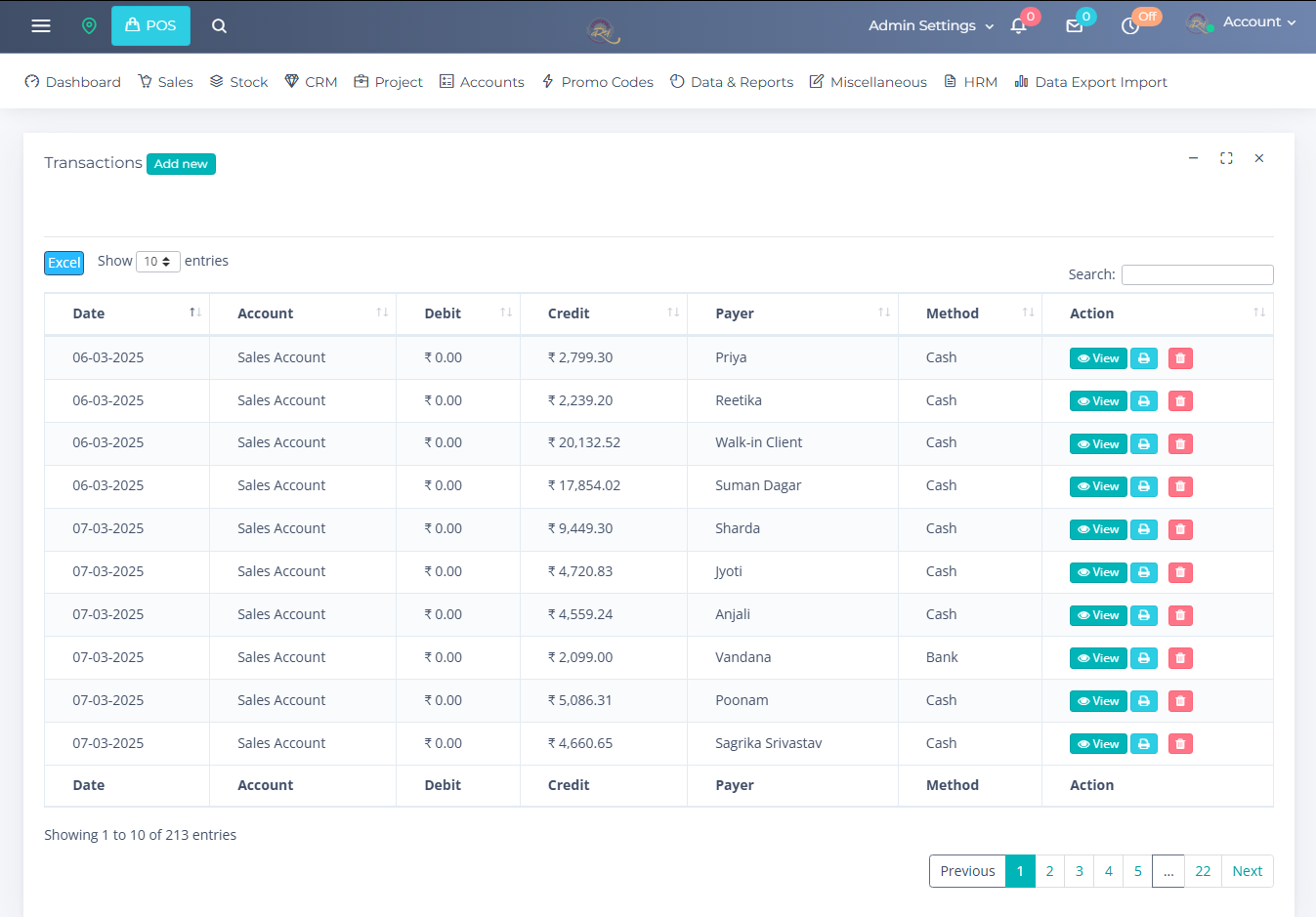
Task: Print Priya's transaction
Action: 1144,358
